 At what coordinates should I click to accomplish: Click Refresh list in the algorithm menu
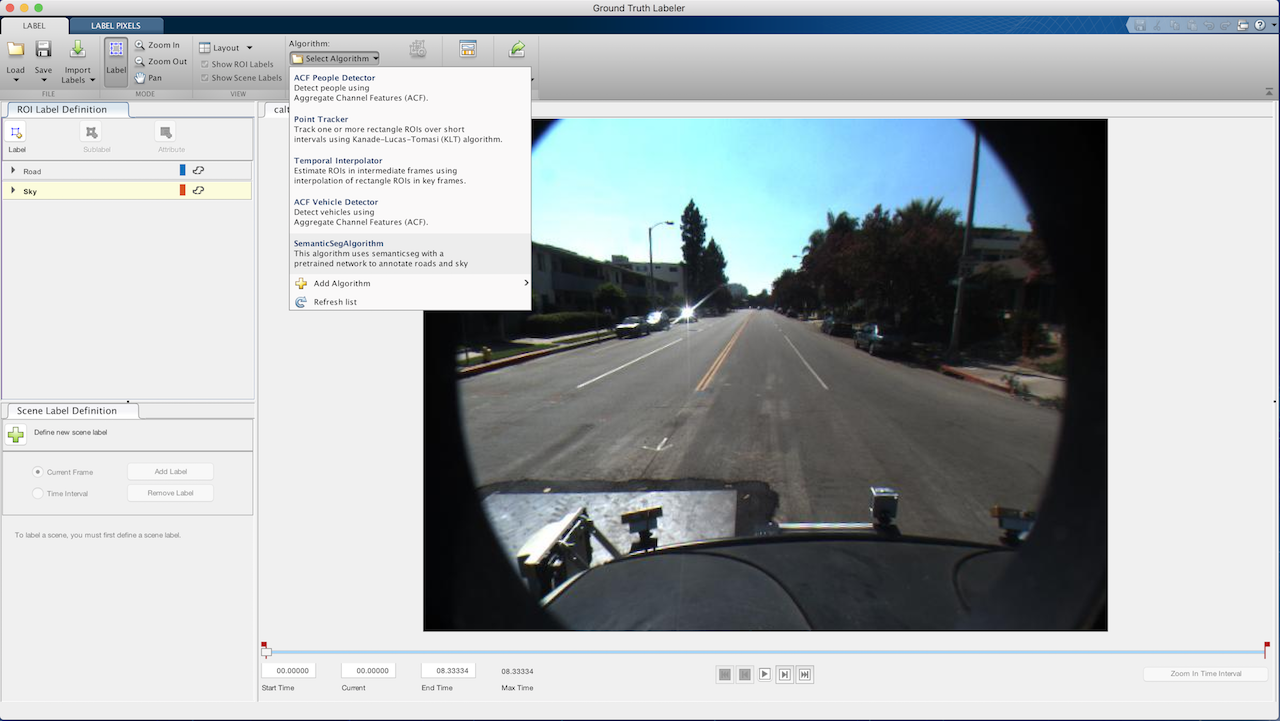pyautogui.click(x=410, y=302)
